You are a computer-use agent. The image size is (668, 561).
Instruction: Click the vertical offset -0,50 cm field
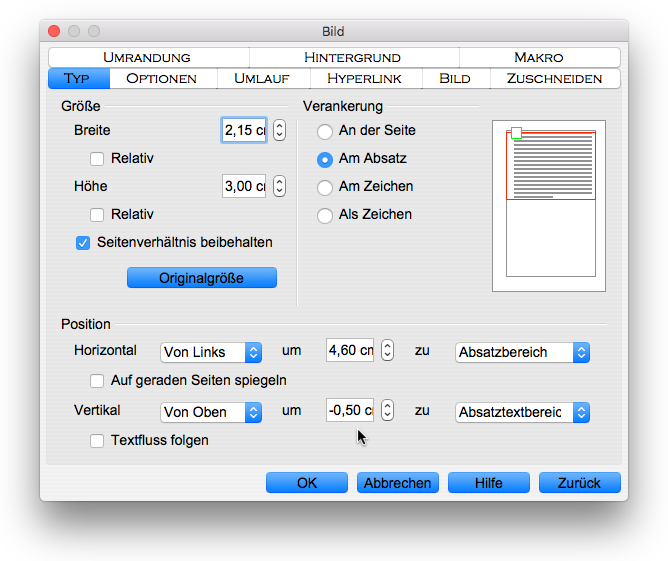(350, 410)
